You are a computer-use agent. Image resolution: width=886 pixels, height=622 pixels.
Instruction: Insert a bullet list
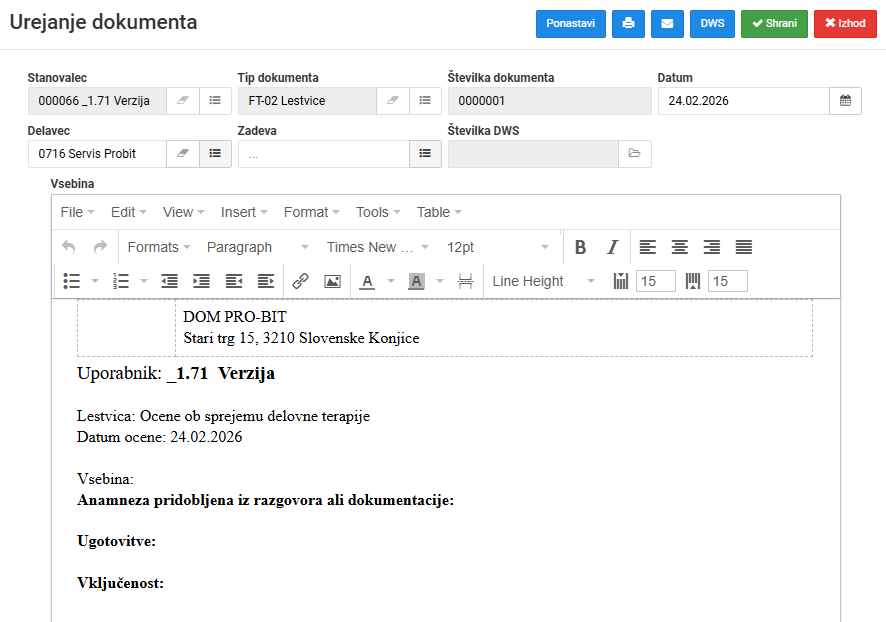(x=72, y=281)
